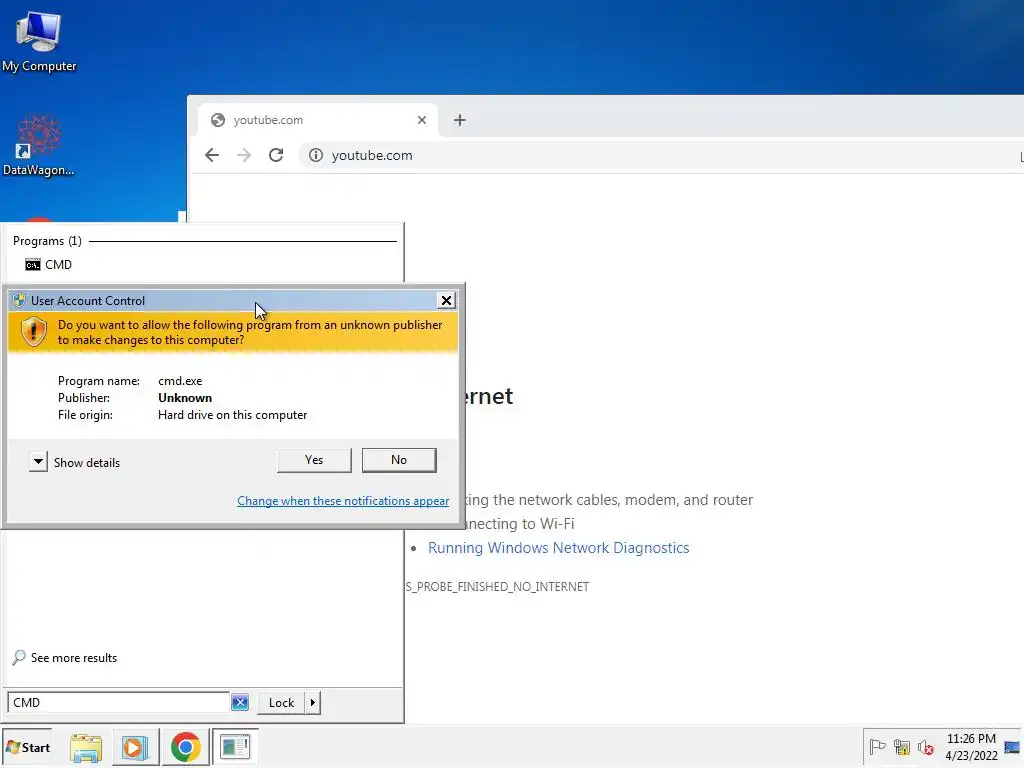The height and width of the screenshot is (768, 1024).
Task: Click Yes in User Account Control
Action: pos(314,460)
